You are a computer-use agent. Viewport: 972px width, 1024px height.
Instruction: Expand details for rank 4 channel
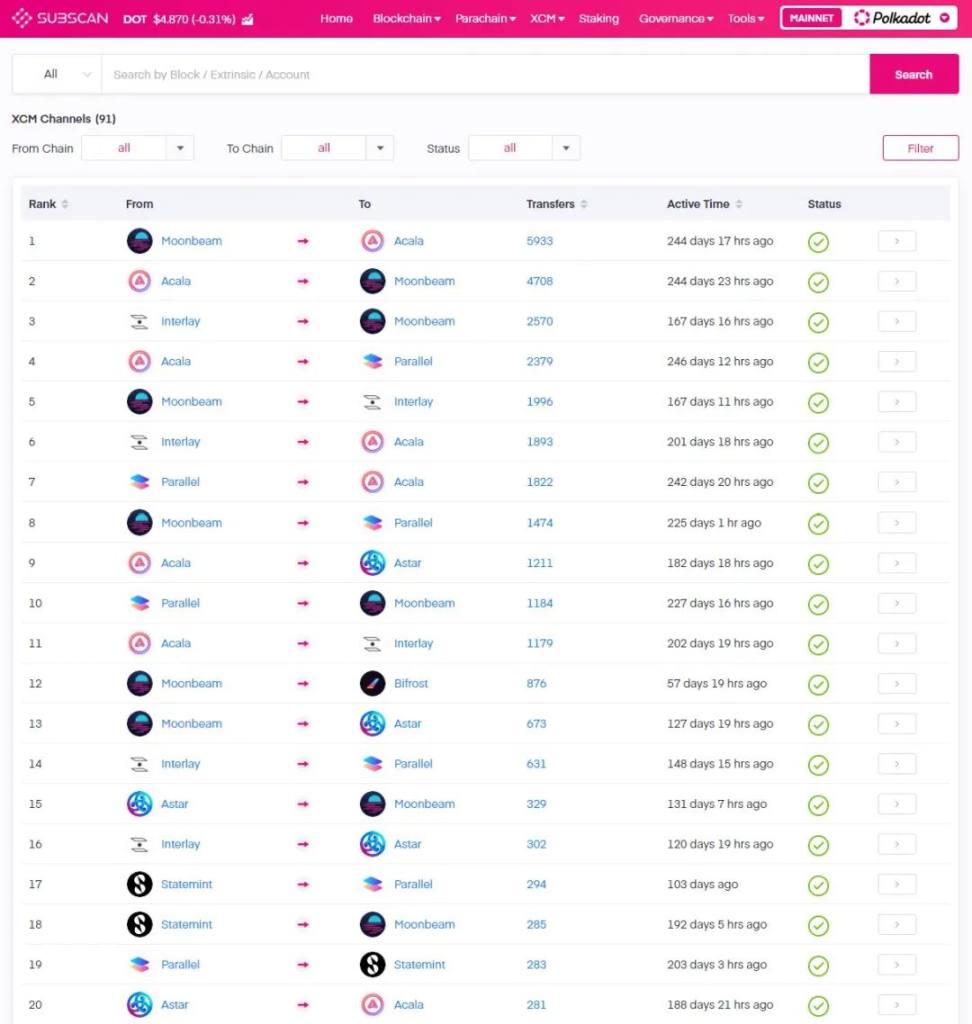[897, 362]
